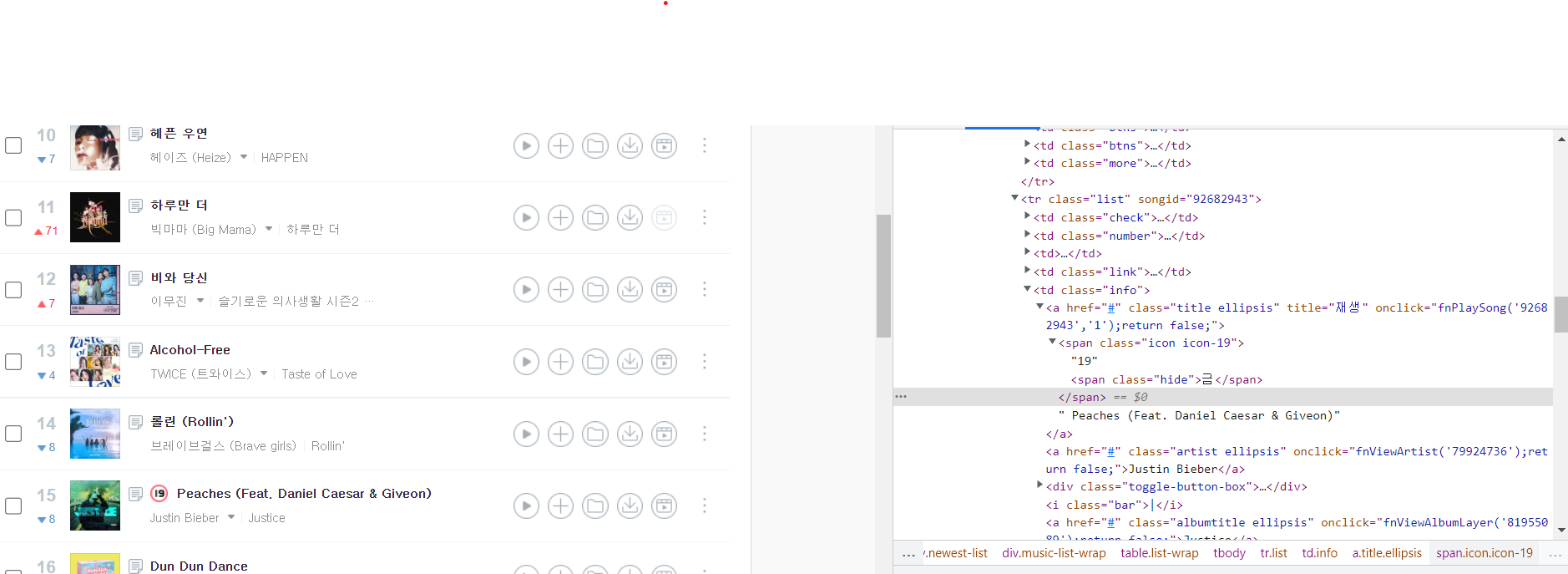The height and width of the screenshot is (574, 1568).
Task: Play the song 비와 당신
Action: click(x=526, y=290)
